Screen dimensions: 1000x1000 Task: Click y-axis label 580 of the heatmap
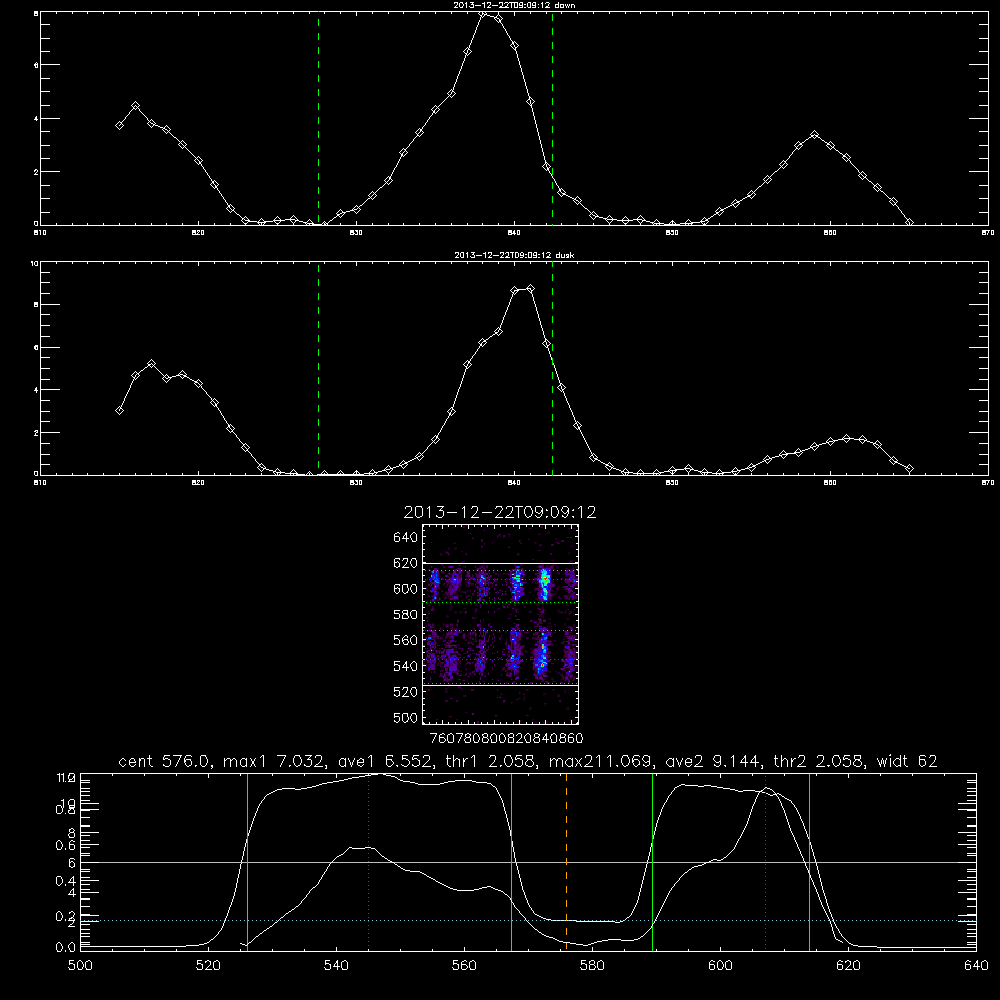[406, 615]
